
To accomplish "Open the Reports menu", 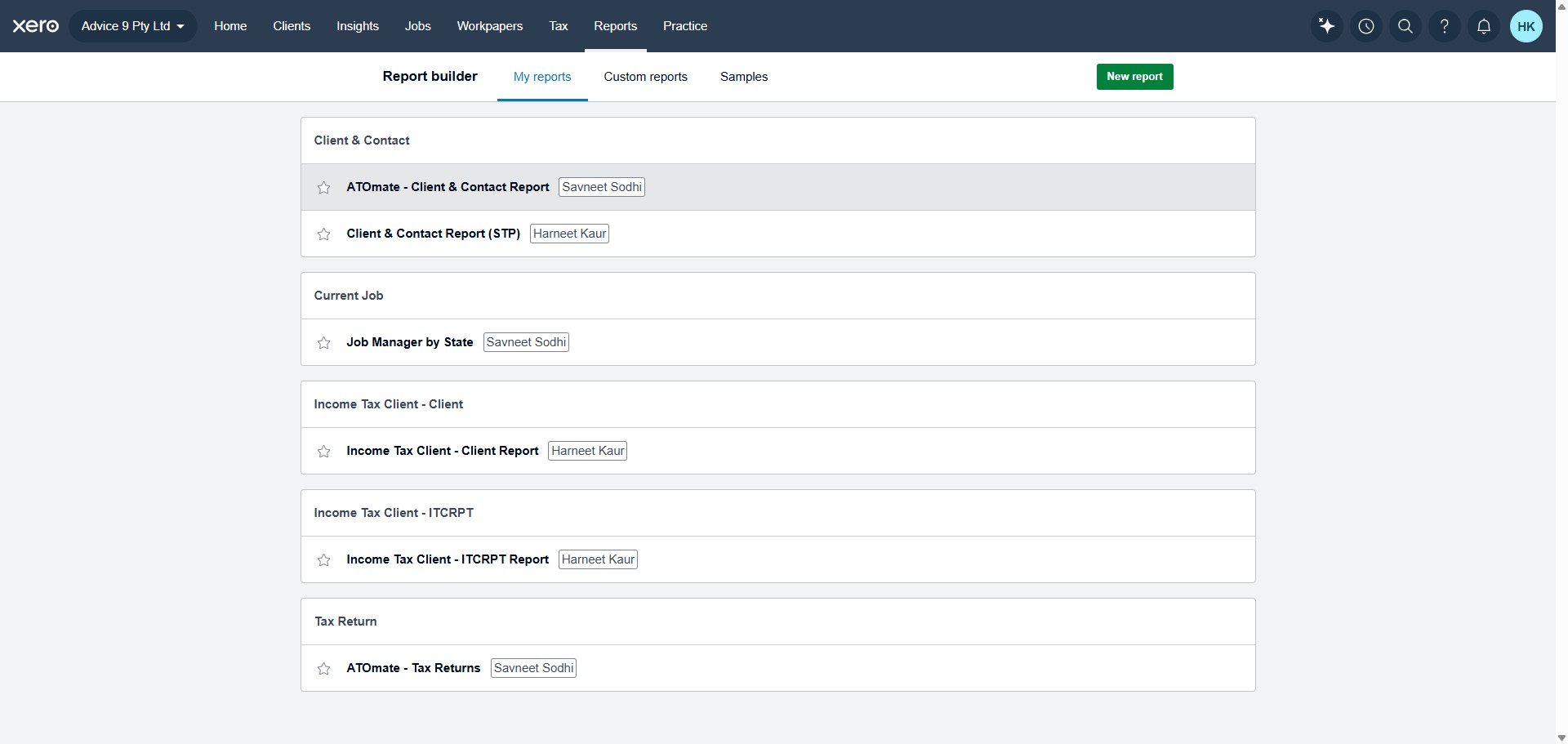I will tap(616, 26).
